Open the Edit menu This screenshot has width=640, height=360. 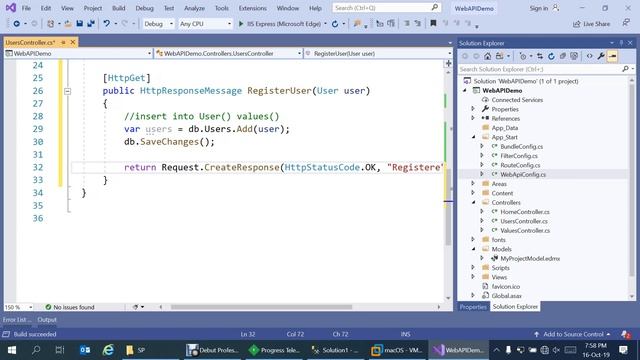coord(46,8)
